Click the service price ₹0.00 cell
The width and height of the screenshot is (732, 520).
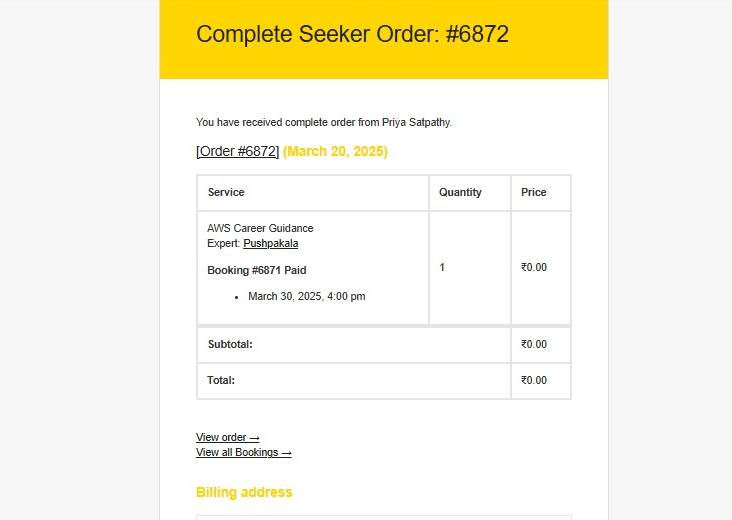click(541, 267)
